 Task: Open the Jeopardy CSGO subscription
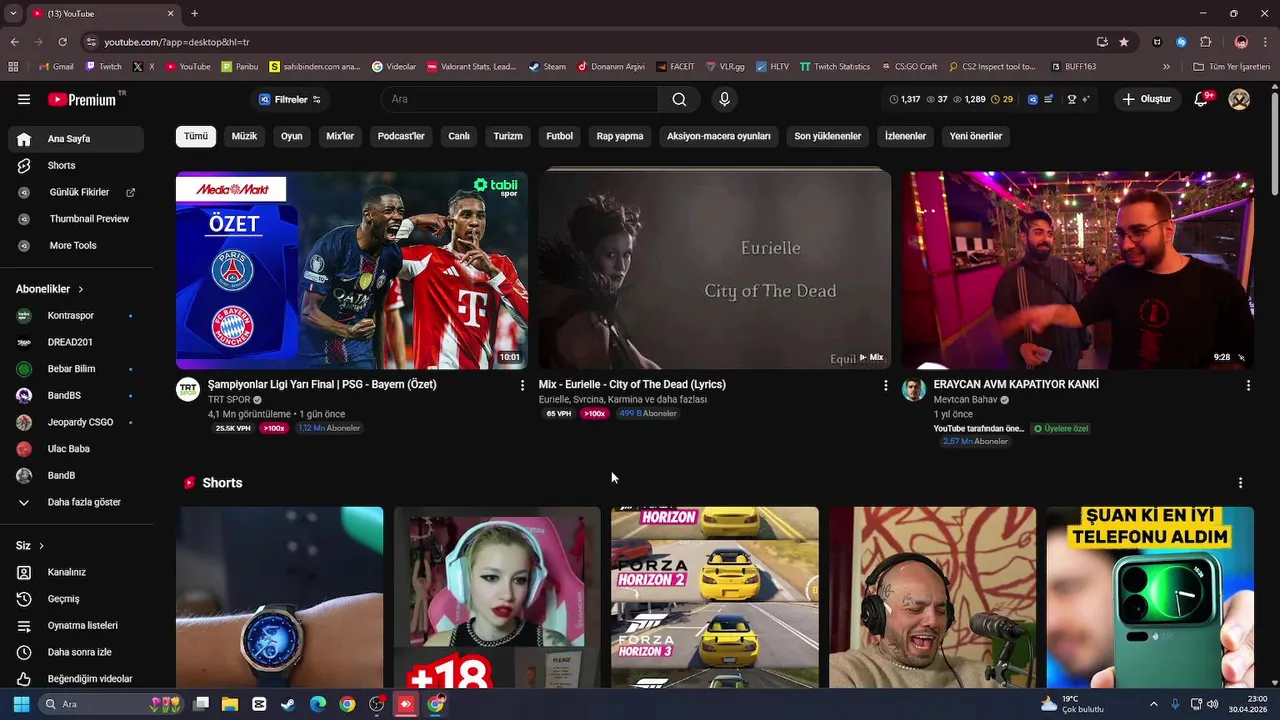[76, 422]
